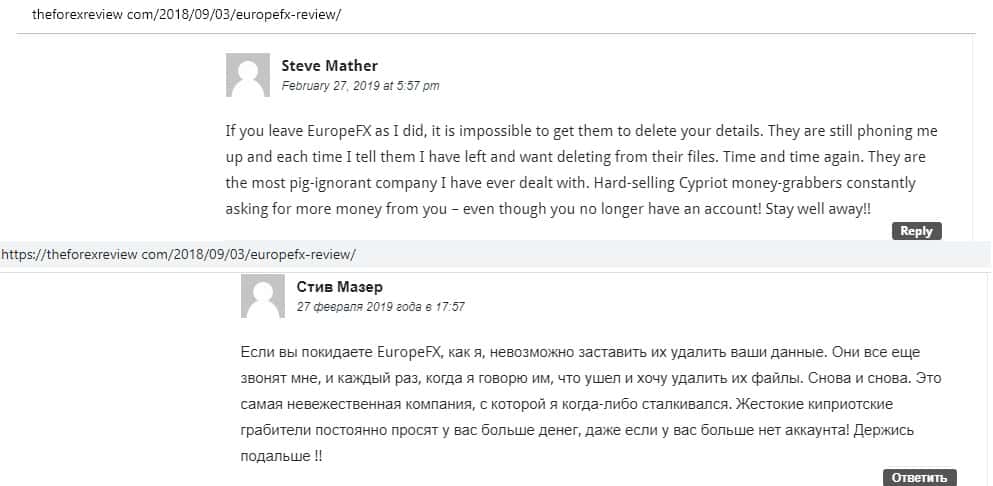Open the Steve Mather author name

330,66
